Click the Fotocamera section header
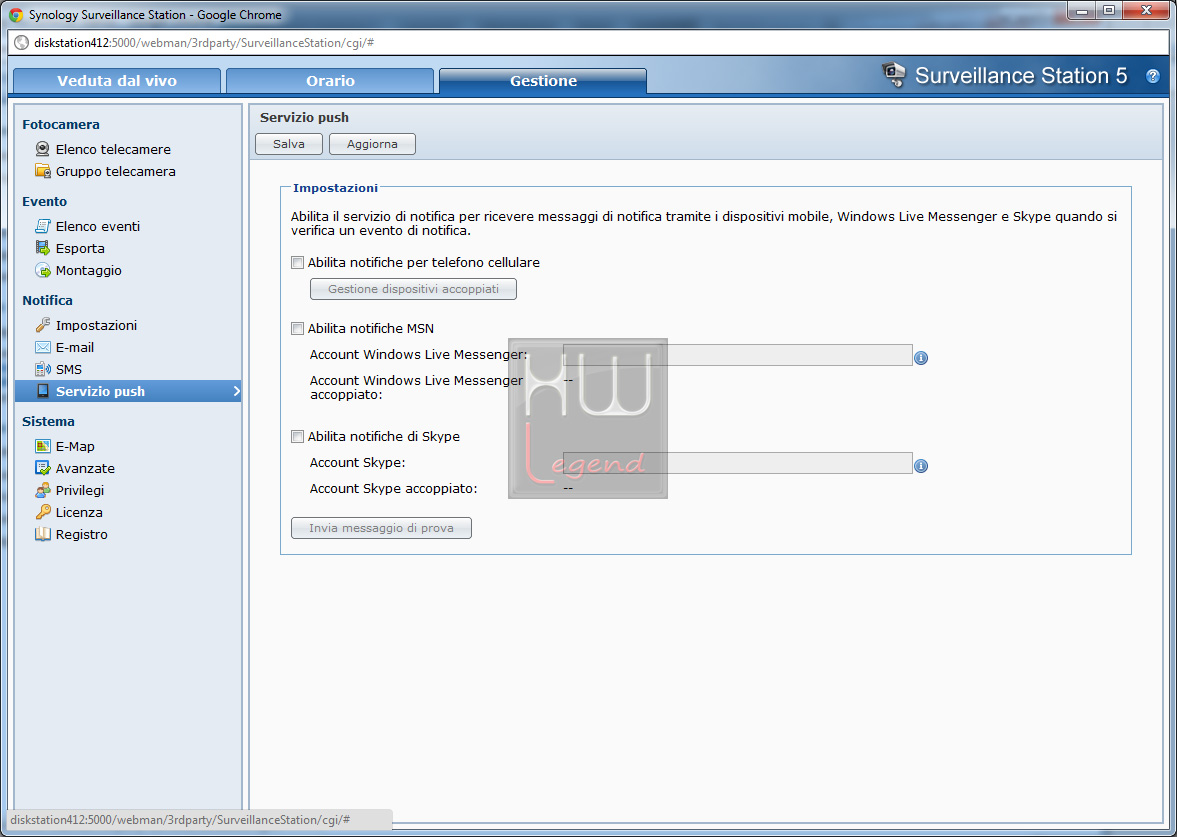 61,125
